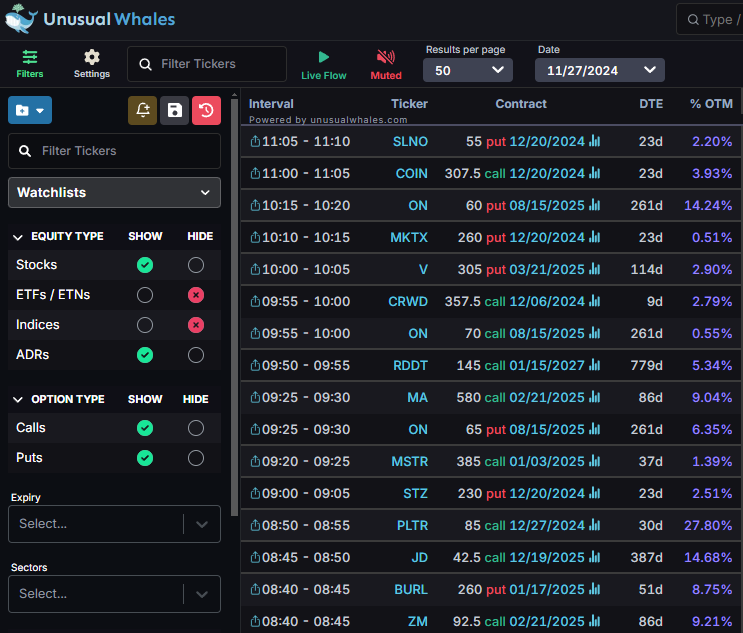Open chart icon for STZ 230 put

click(x=595, y=493)
